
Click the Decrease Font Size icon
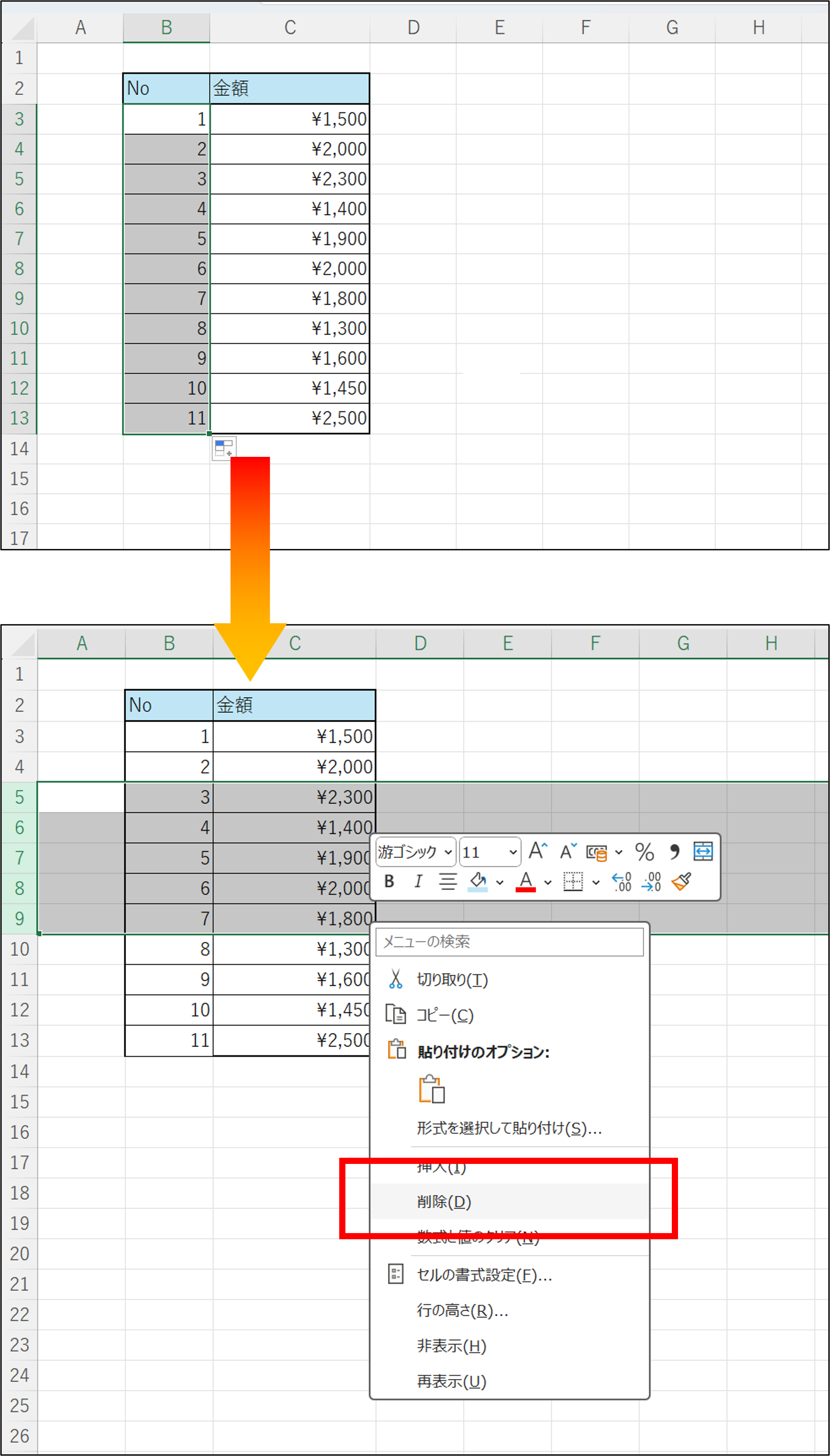[x=568, y=852]
